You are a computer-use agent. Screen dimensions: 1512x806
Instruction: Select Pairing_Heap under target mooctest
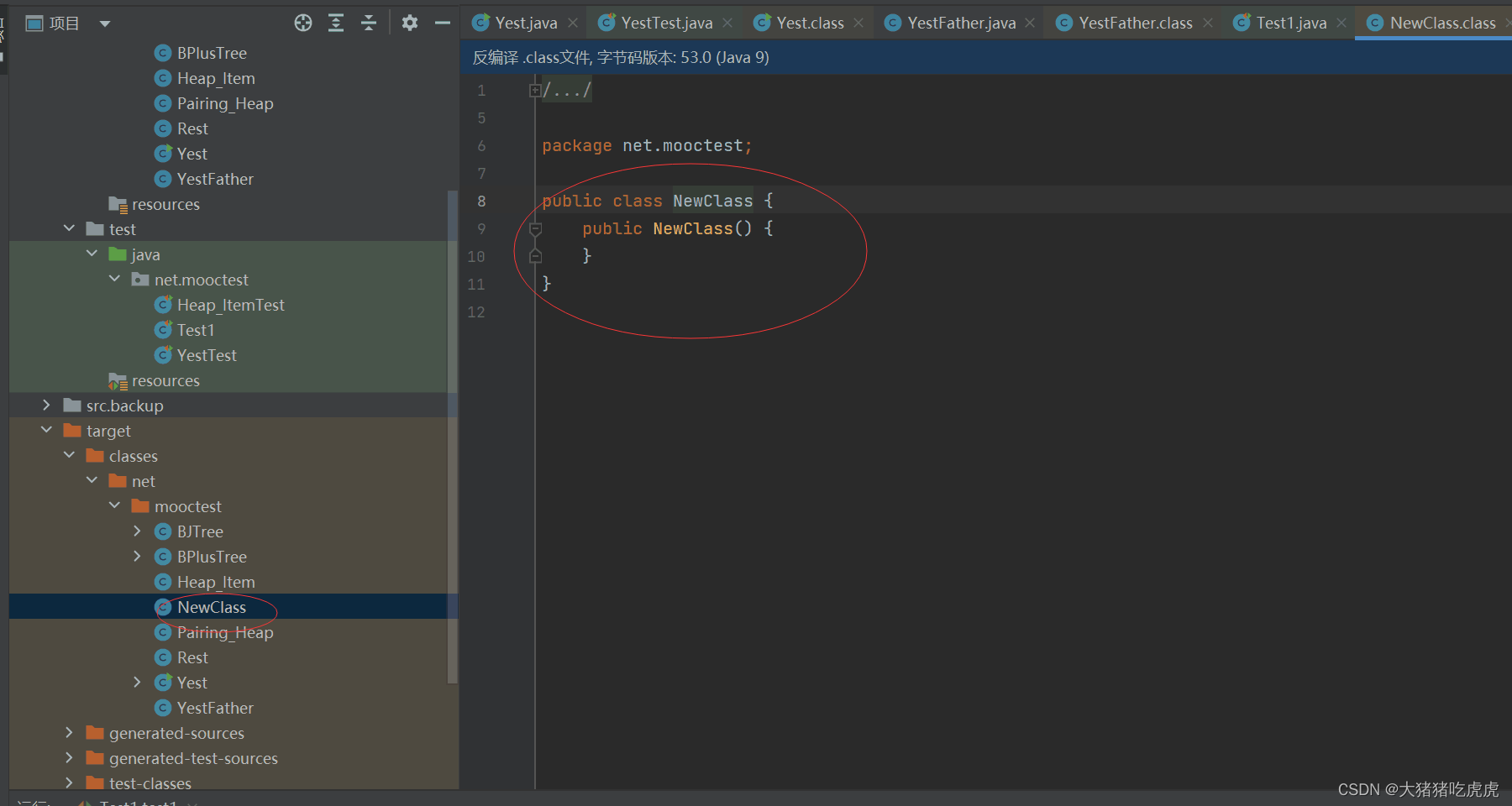[x=225, y=632]
